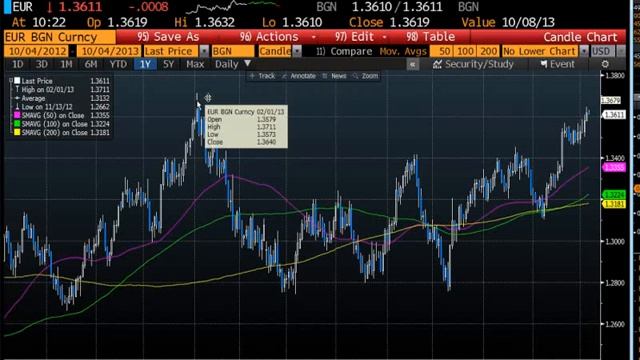Open the chart settings gear icon
Viewport: 640px width, 360px height.
click(x=605, y=64)
